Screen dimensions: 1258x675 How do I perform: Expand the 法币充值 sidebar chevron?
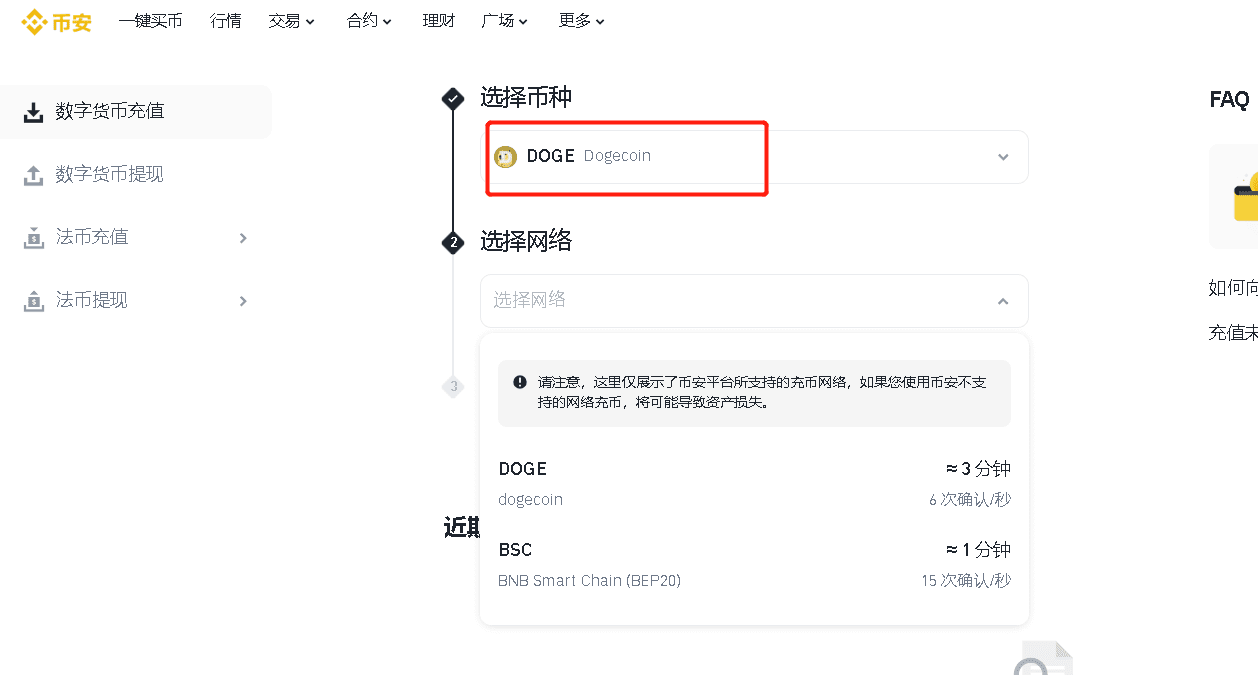coord(242,238)
